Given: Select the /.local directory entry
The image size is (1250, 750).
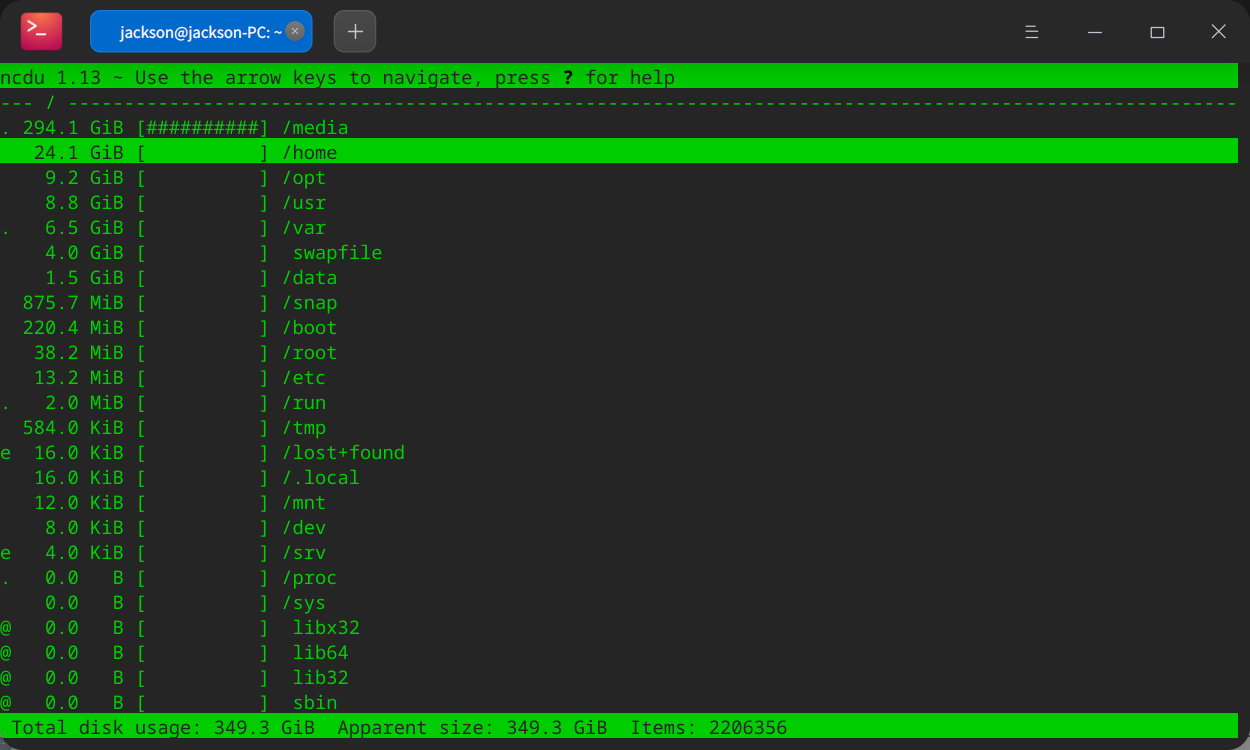Looking at the screenshot, I should pos(321,478).
